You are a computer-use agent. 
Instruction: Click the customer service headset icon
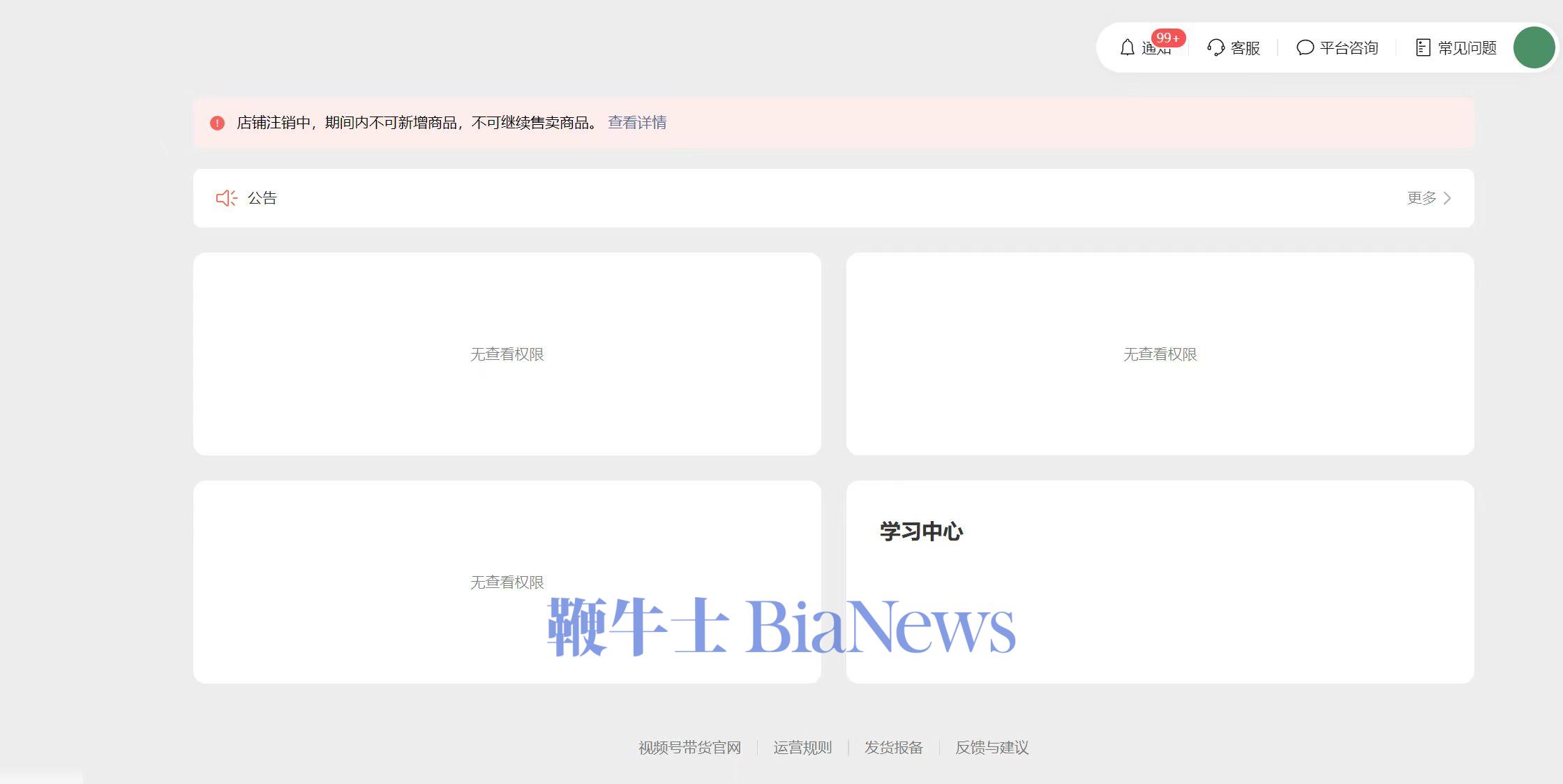click(x=1216, y=47)
